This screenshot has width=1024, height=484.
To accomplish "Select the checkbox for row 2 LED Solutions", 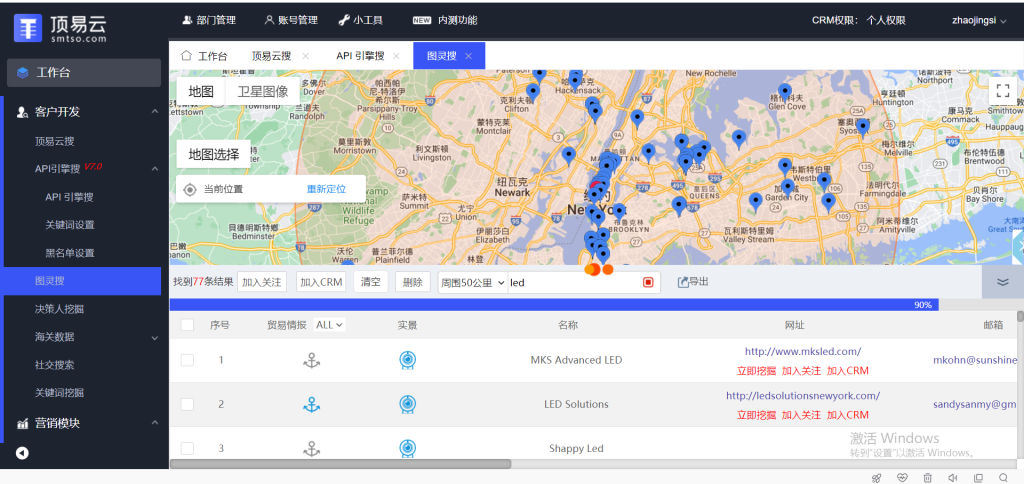I will point(187,404).
